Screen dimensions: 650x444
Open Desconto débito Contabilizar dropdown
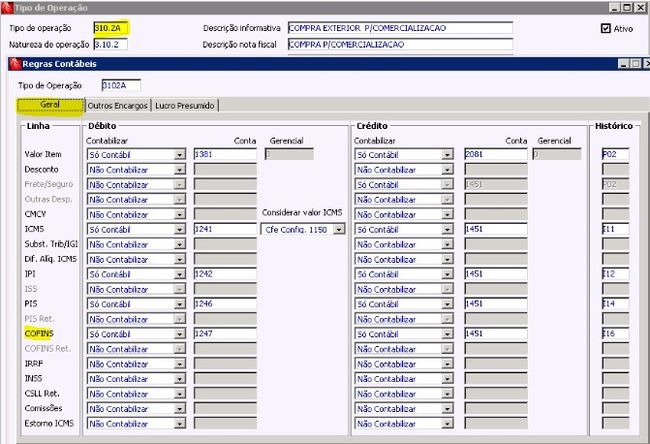[x=179, y=170]
